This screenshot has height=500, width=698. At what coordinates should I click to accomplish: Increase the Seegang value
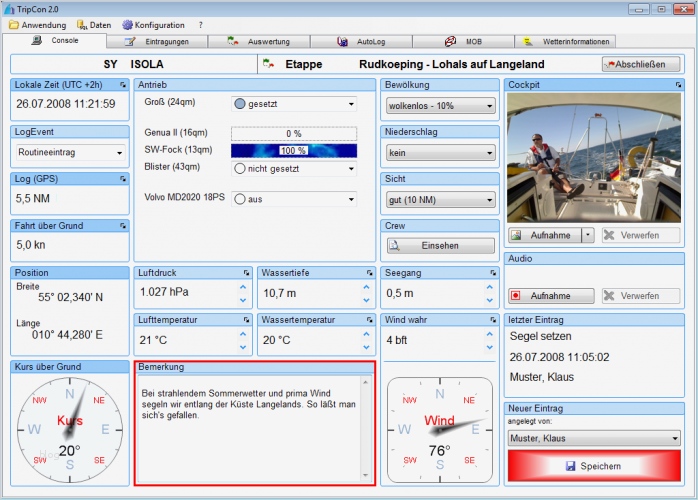(490, 287)
